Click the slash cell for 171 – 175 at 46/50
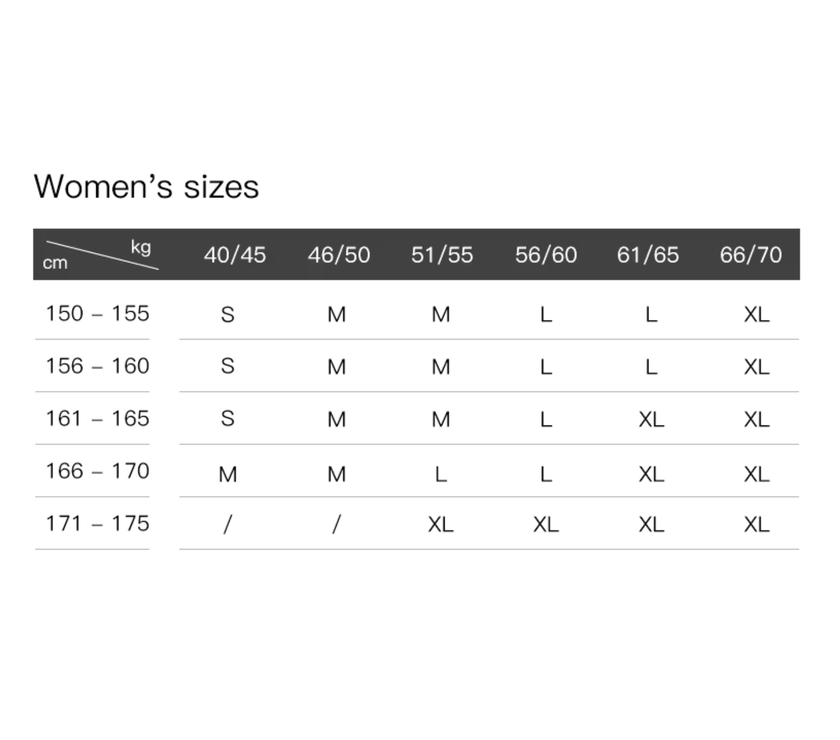This screenshot has width=840, height=740. coord(336,525)
